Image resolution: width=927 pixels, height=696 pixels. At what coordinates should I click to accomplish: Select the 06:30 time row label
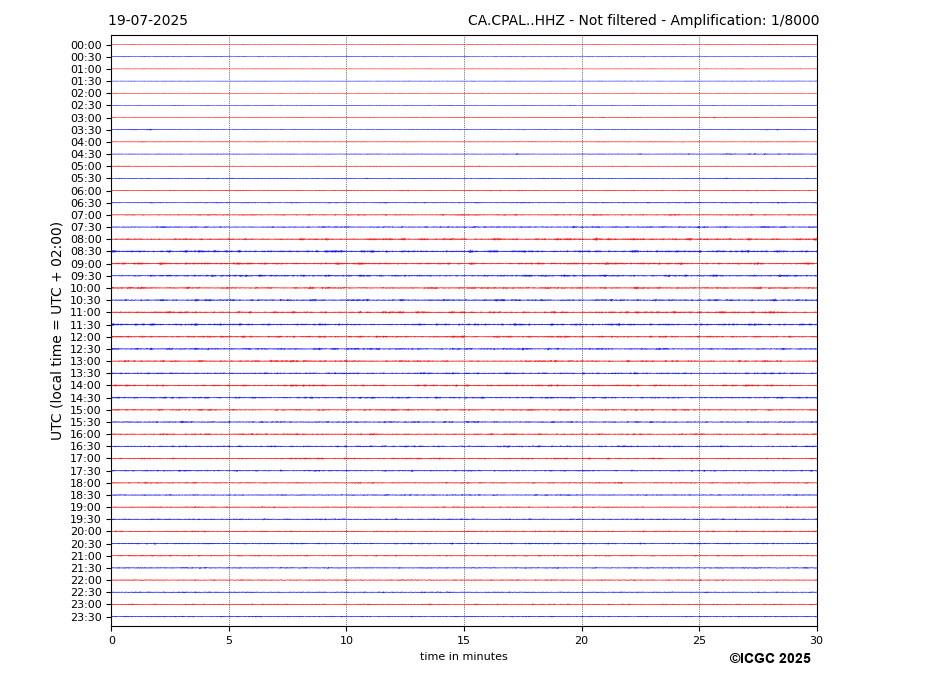click(x=86, y=203)
